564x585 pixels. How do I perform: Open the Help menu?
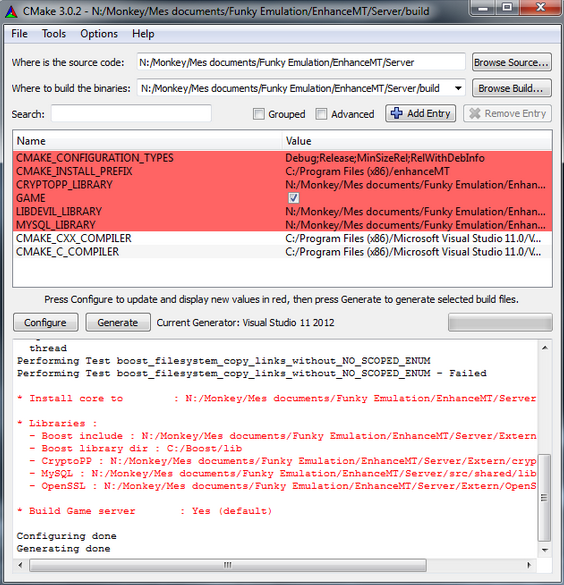[143, 34]
